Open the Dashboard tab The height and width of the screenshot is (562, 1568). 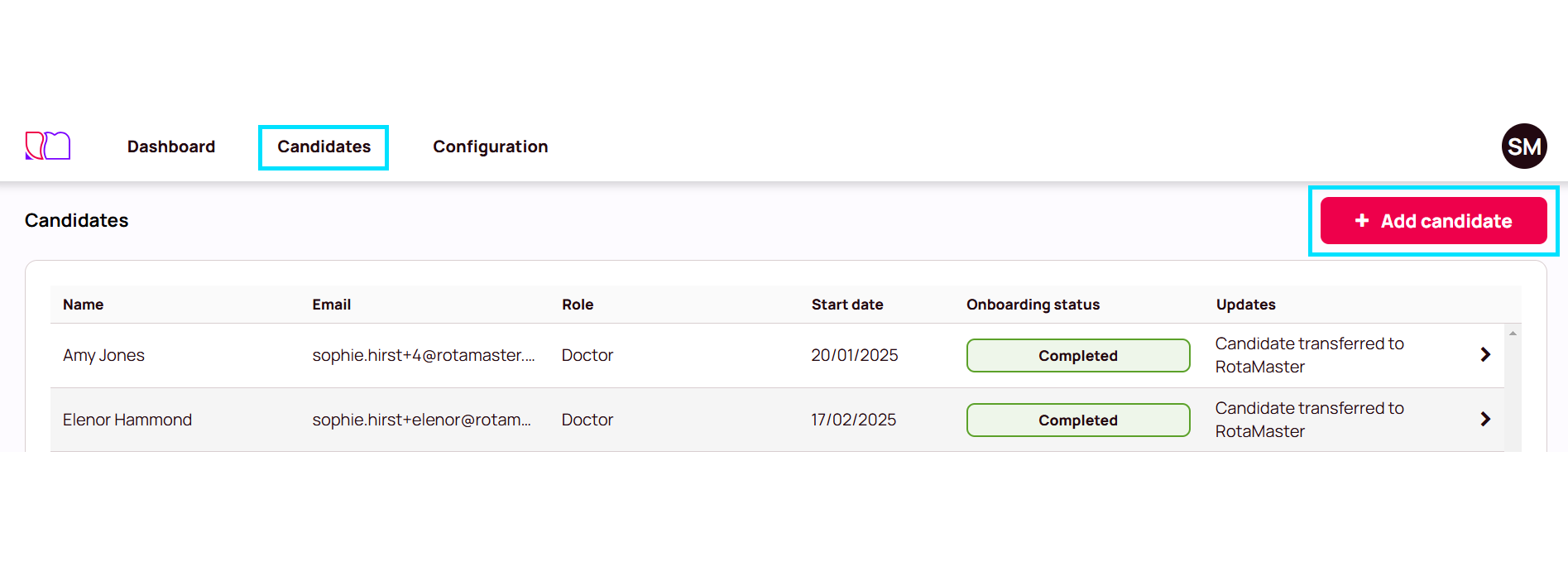click(171, 147)
